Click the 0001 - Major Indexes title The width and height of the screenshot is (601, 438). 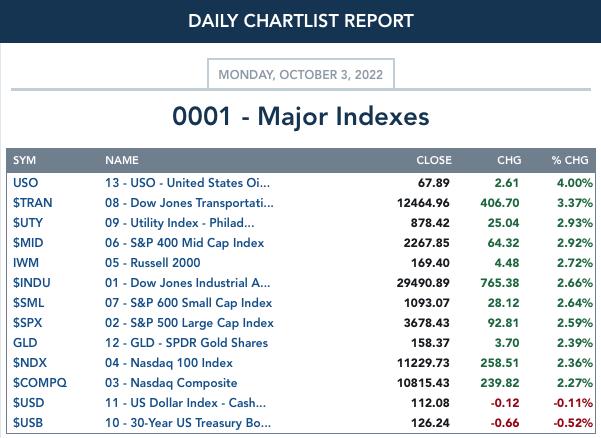[301, 116]
